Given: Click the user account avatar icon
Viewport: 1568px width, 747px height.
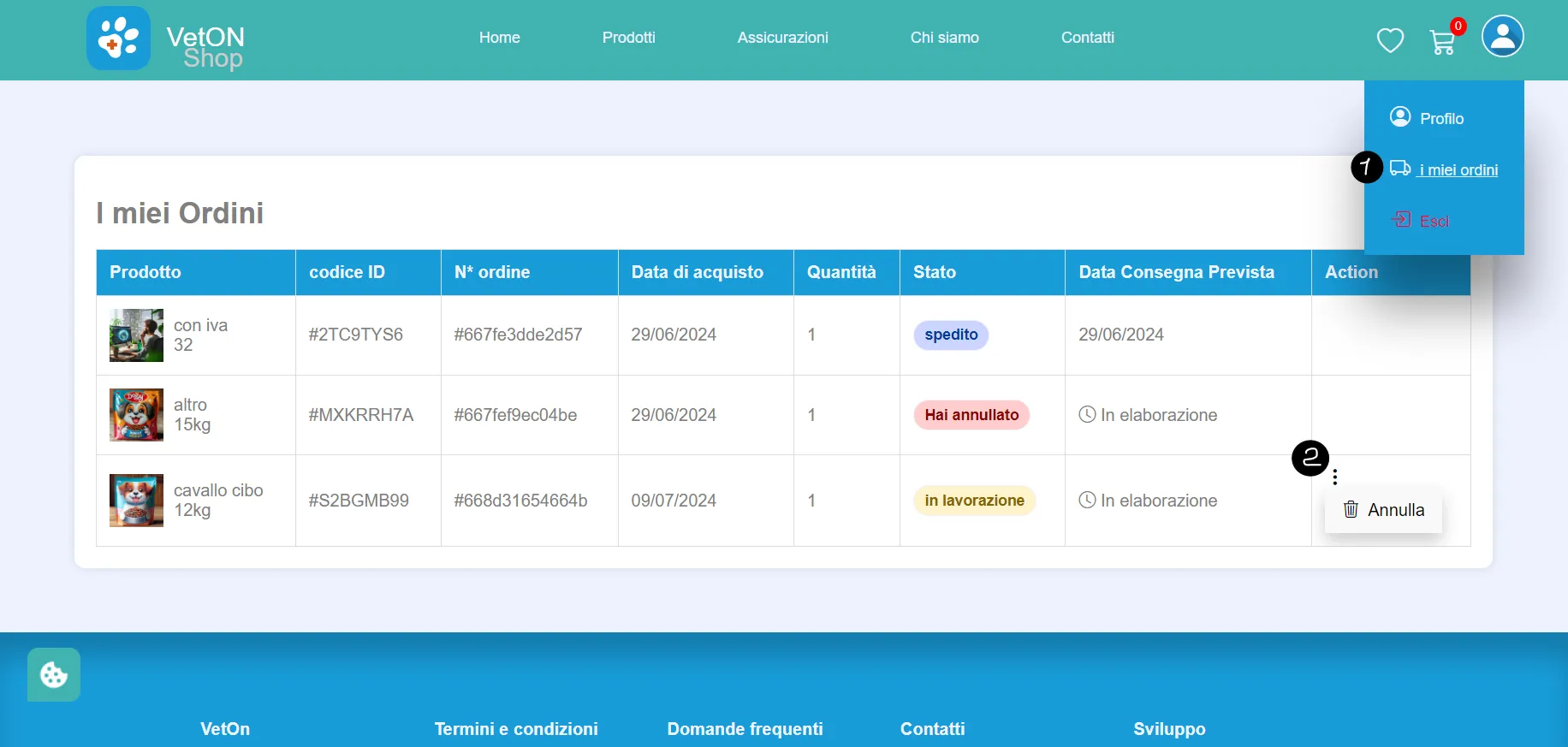Looking at the screenshot, I should point(1503,36).
